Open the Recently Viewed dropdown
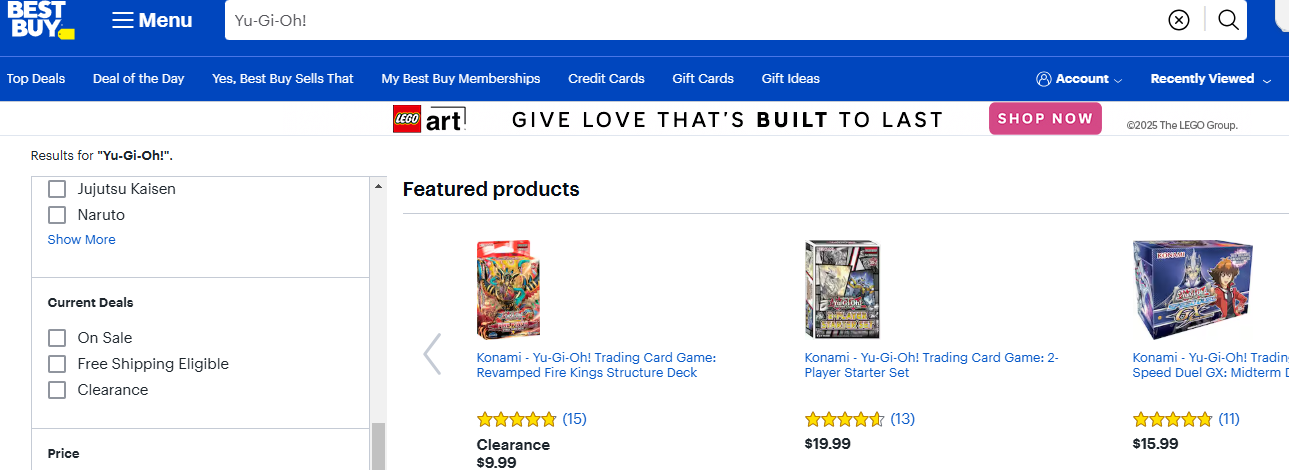 coord(1210,79)
